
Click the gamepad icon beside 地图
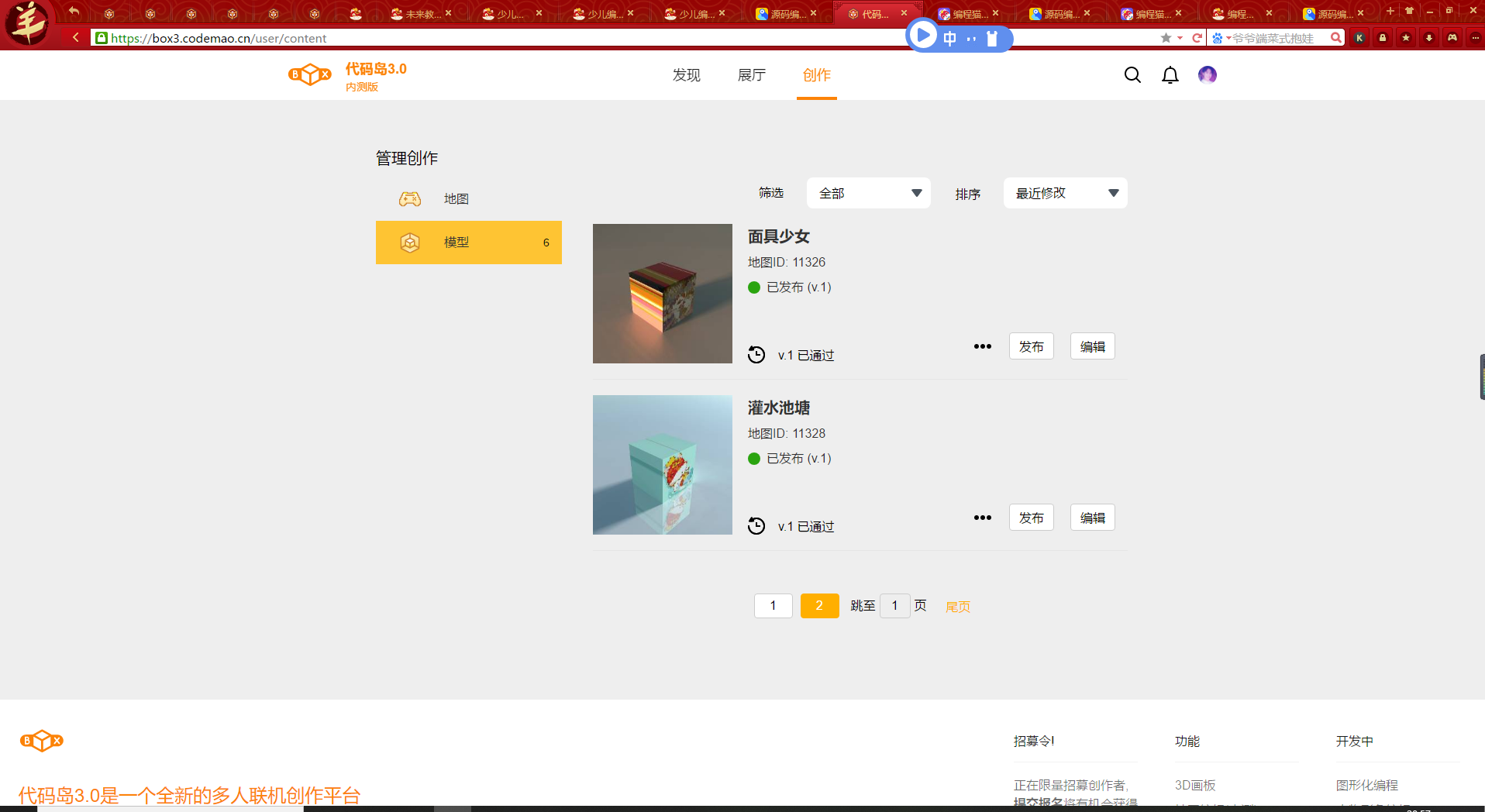pyautogui.click(x=410, y=199)
